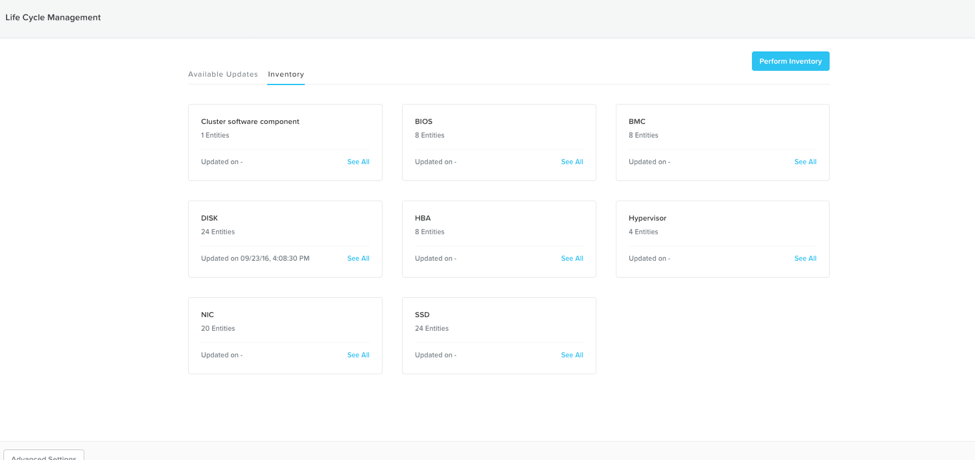This screenshot has width=975, height=460.
Task: Click the Life Cycle Management page title
Action: pyautogui.click(x=53, y=17)
